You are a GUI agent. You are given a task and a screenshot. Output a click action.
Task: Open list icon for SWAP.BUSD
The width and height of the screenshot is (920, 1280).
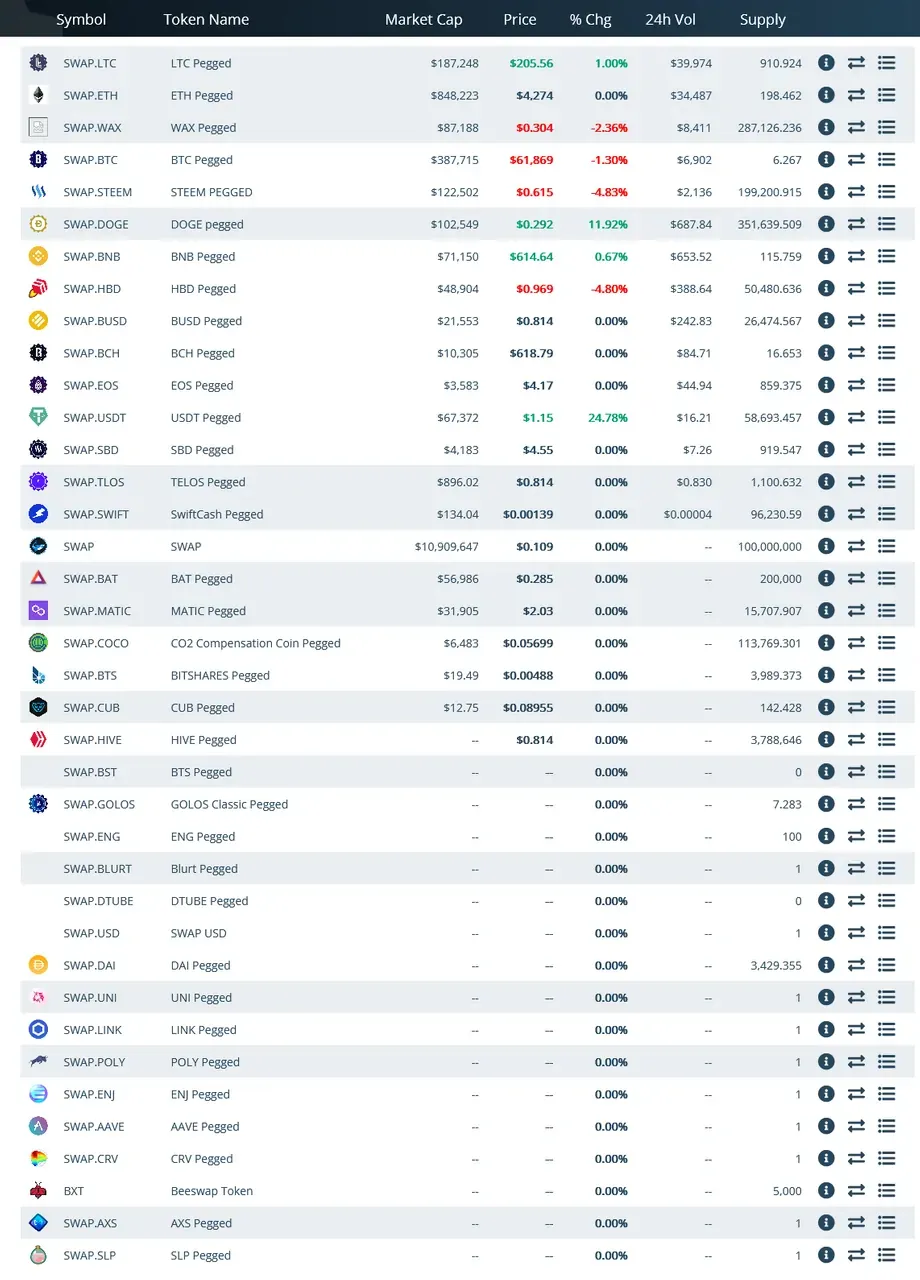(886, 321)
